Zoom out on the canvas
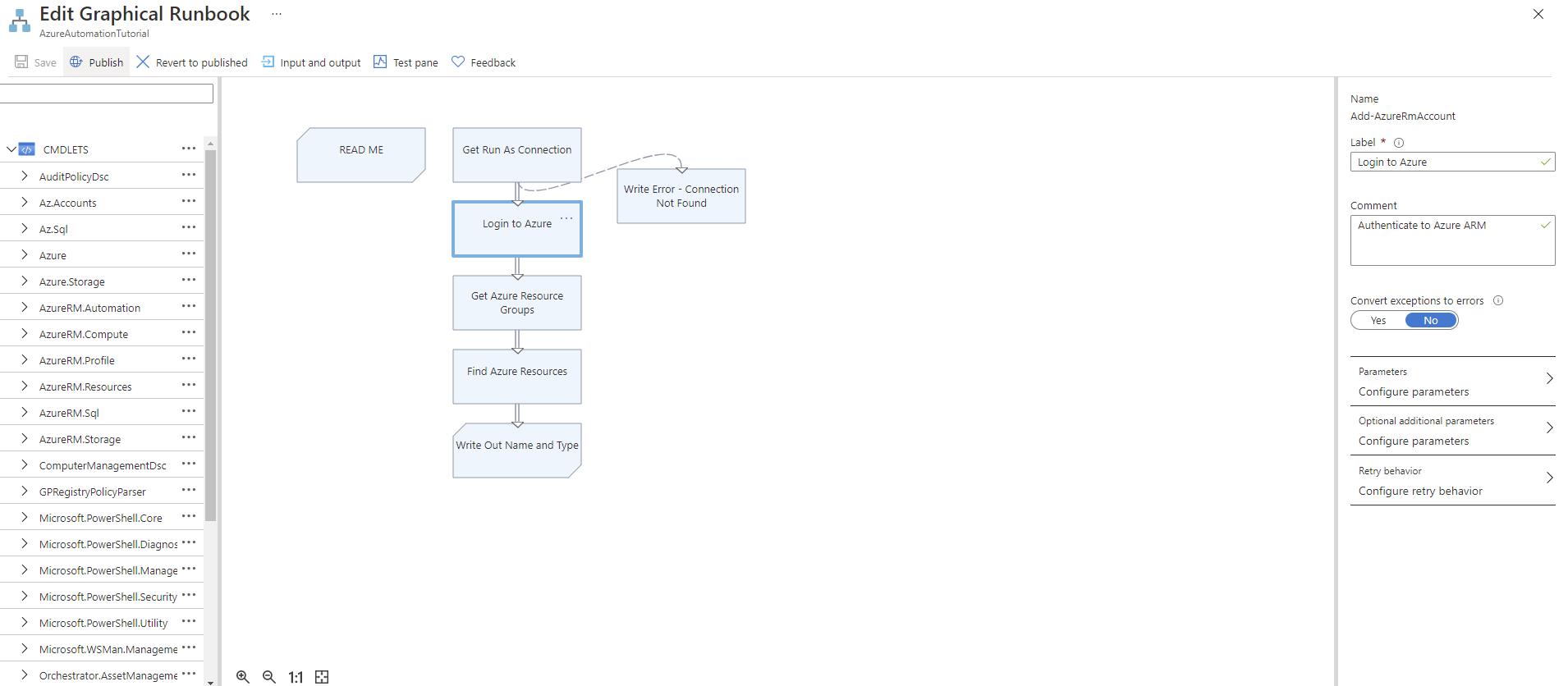The height and width of the screenshot is (686, 1568). (x=269, y=677)
